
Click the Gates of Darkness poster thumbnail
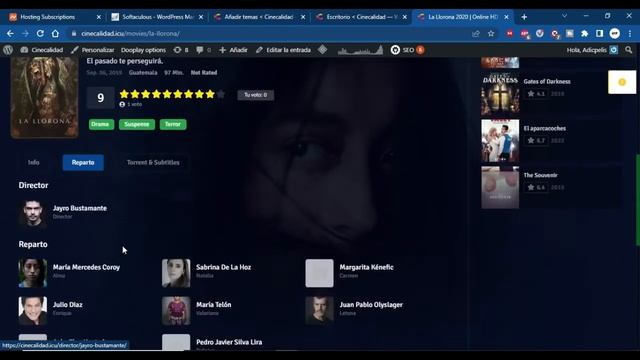pos(500,94)
